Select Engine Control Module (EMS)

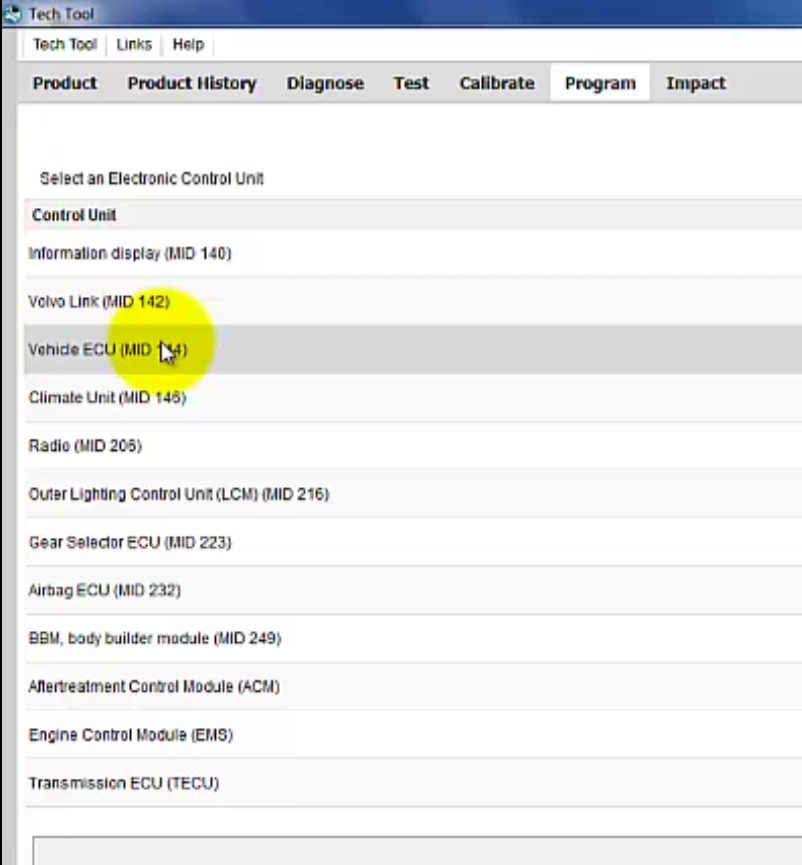130,734
